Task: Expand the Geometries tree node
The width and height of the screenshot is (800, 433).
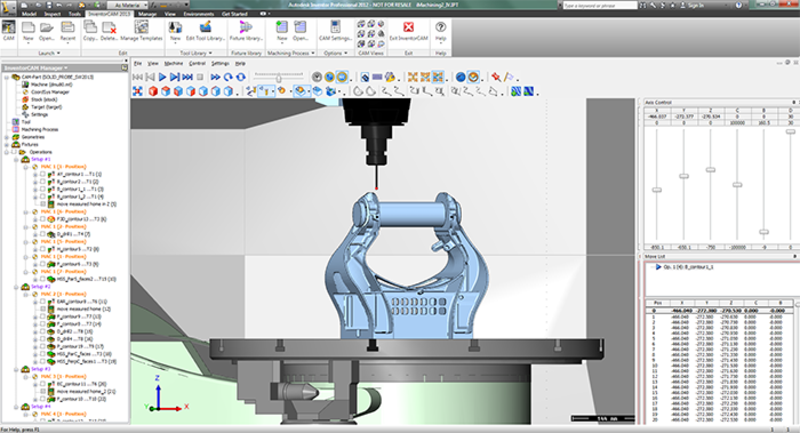Action: pos(5,137)
